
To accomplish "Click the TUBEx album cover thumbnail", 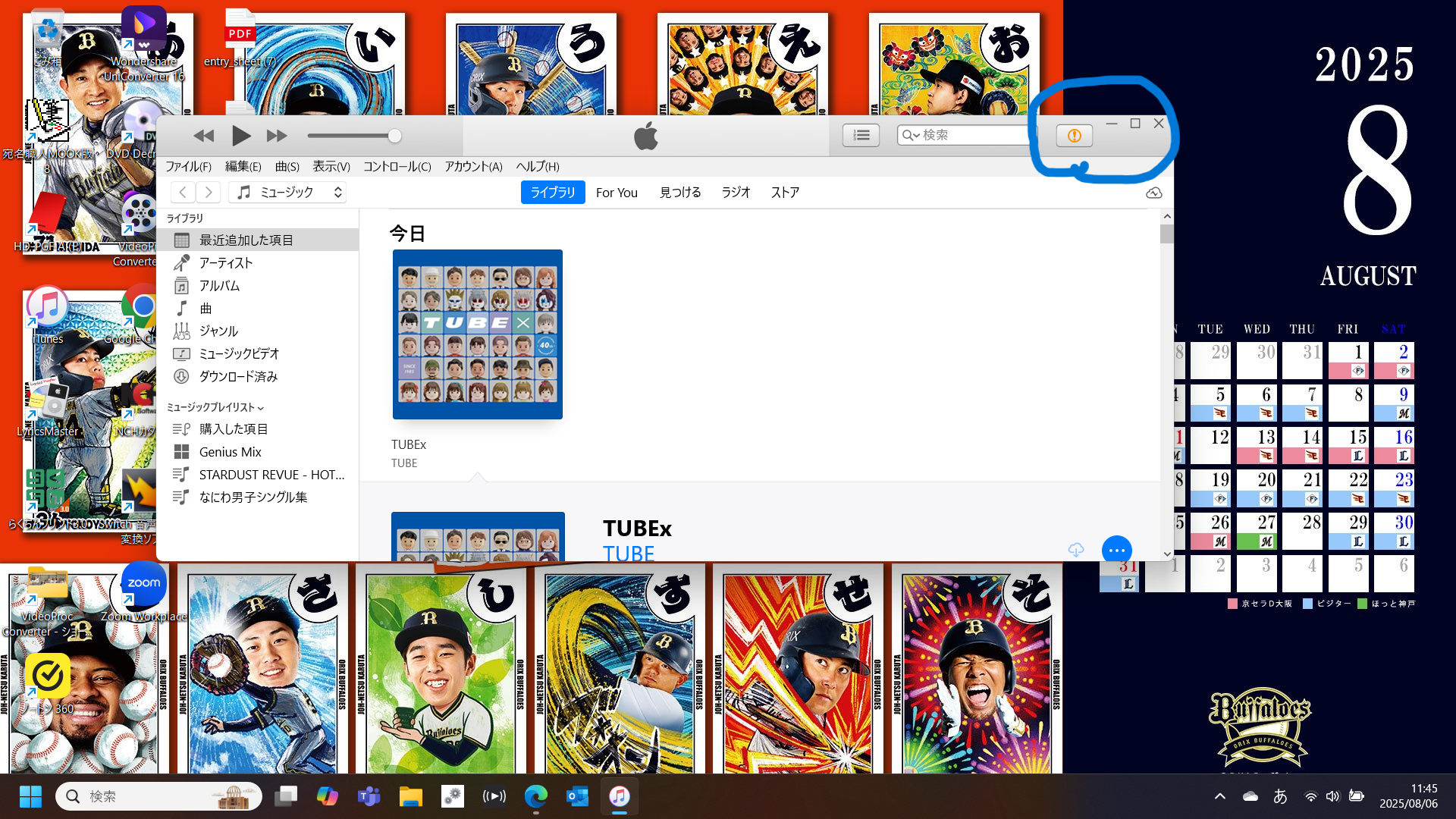I will click(477, 334).
